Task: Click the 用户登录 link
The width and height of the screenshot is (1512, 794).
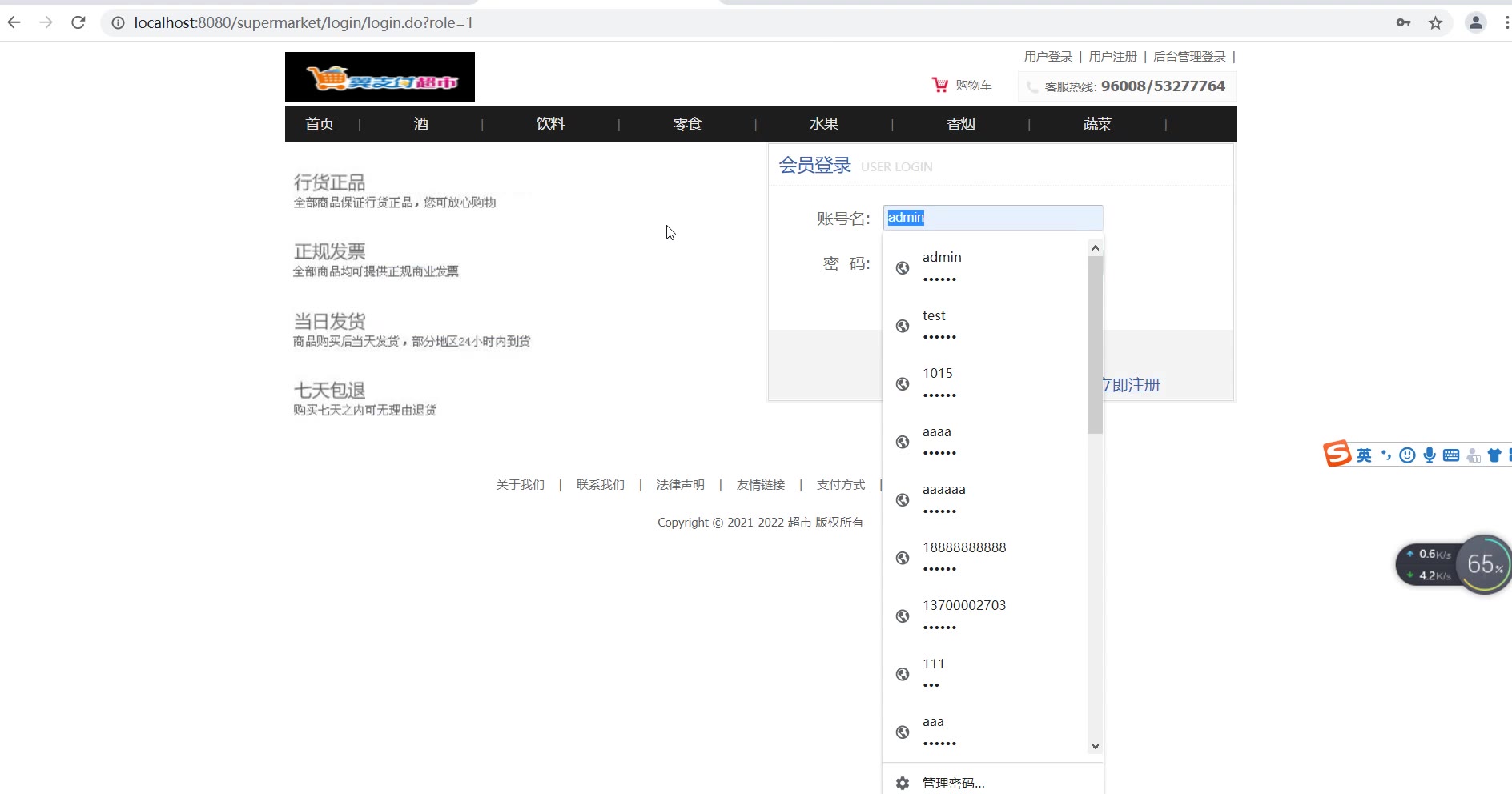Action: click(1048, 57)
